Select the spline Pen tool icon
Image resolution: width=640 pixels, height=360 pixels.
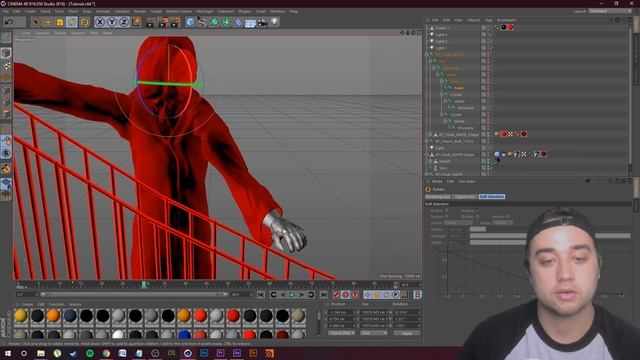tap(202, 22)
